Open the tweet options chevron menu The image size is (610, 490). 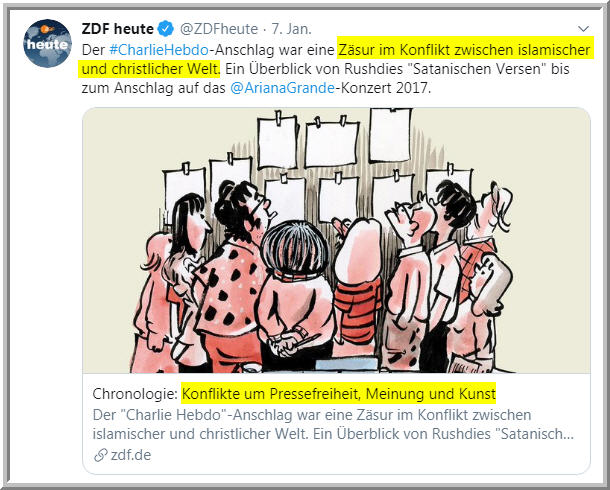tap(583, 28)
